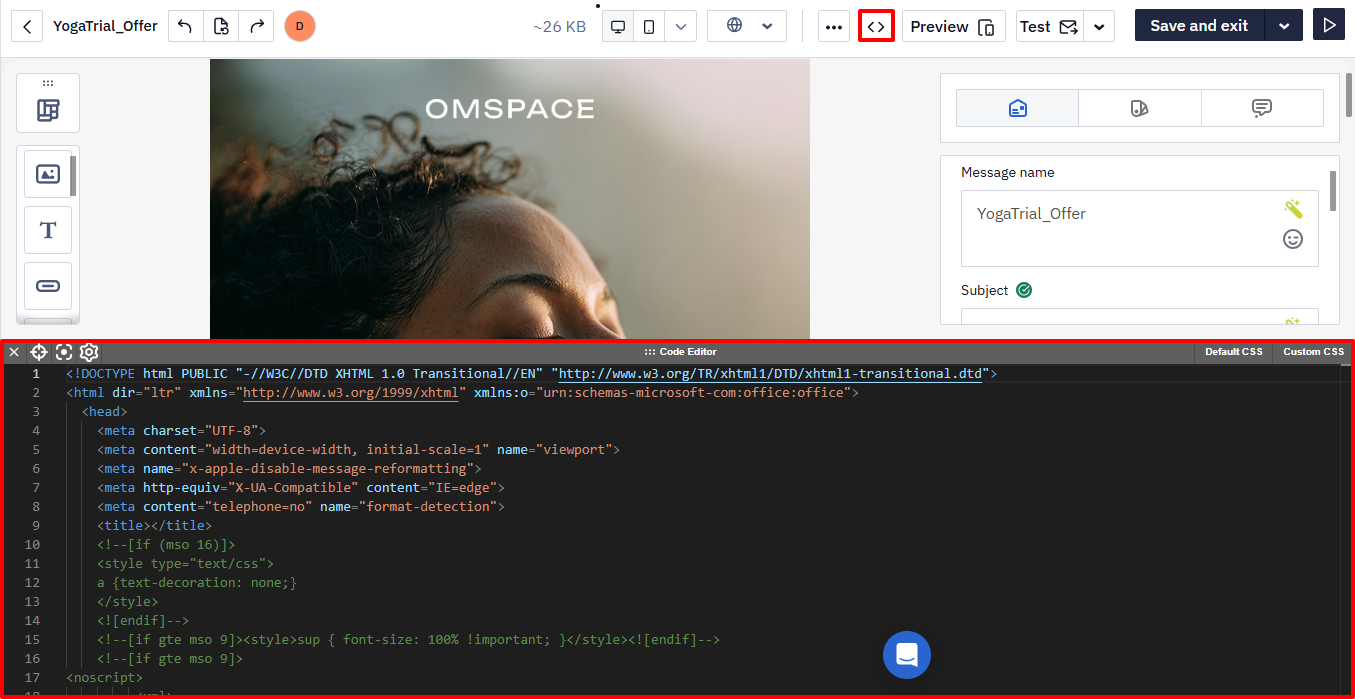The height and width of the screenshot is (699, 1355).
Task: Switch to desktop view
Action: pyautogui.click(x=618, y=26)
